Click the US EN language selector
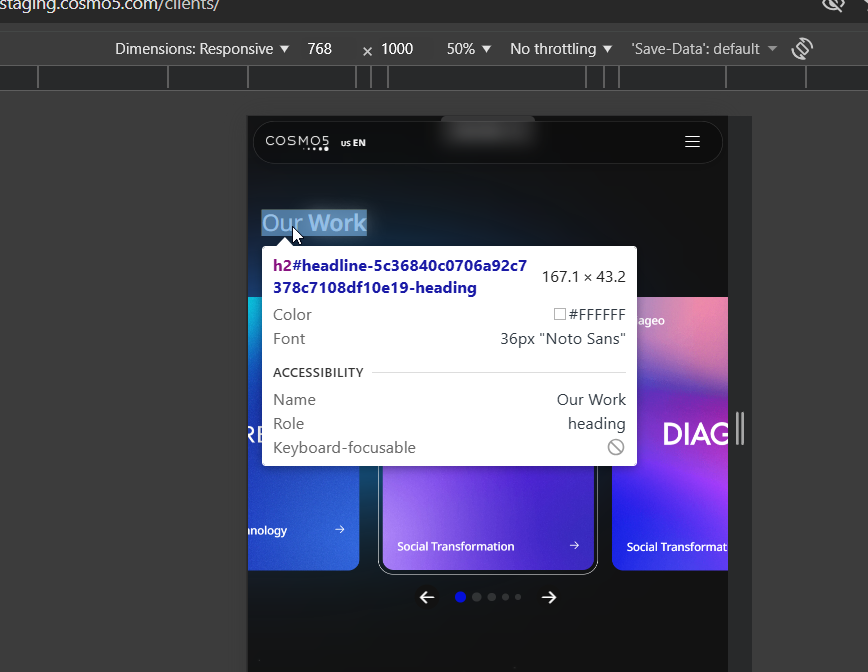This screenshot has width=868, height=672. (353, 143)
